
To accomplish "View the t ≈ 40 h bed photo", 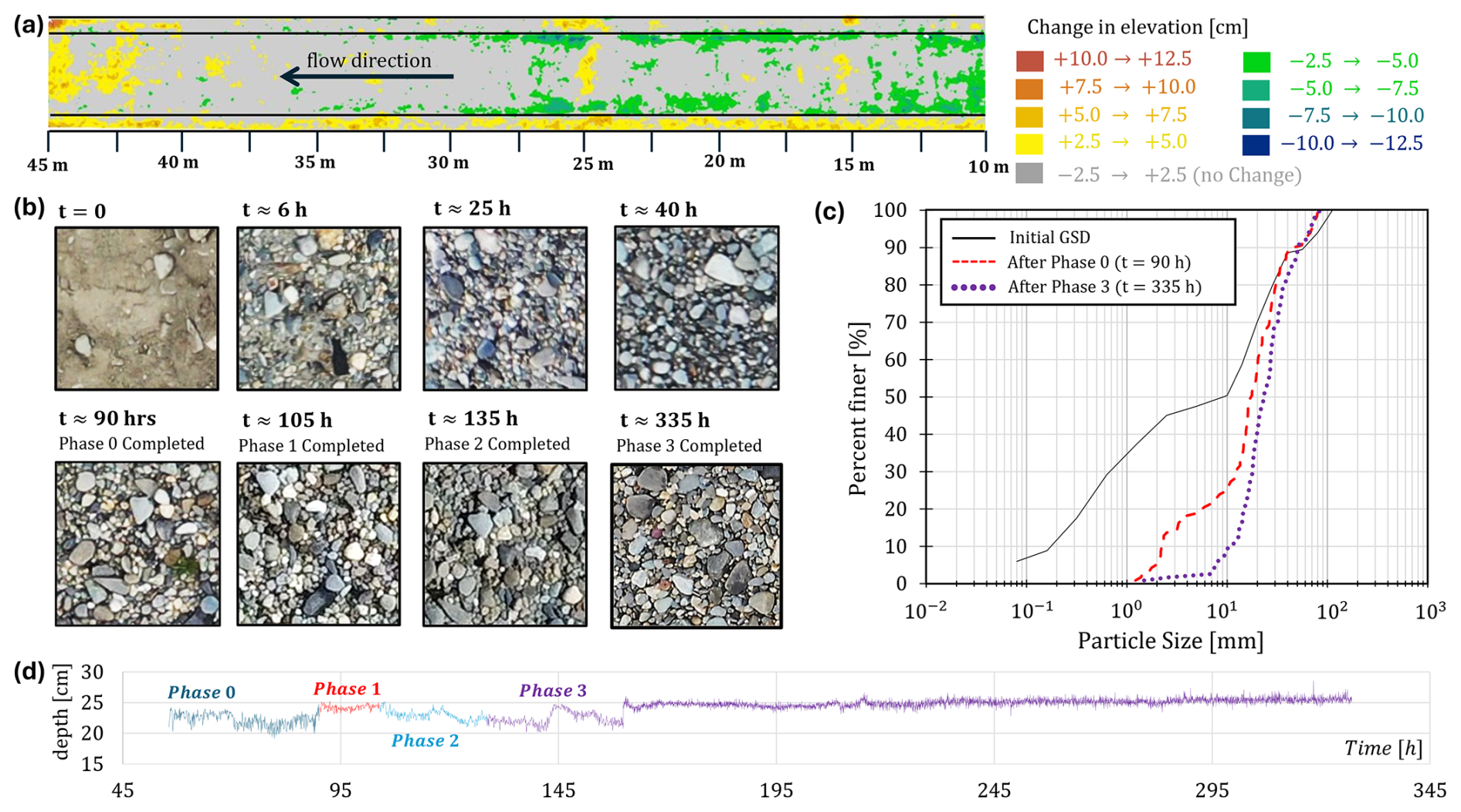I will (697, 308).
